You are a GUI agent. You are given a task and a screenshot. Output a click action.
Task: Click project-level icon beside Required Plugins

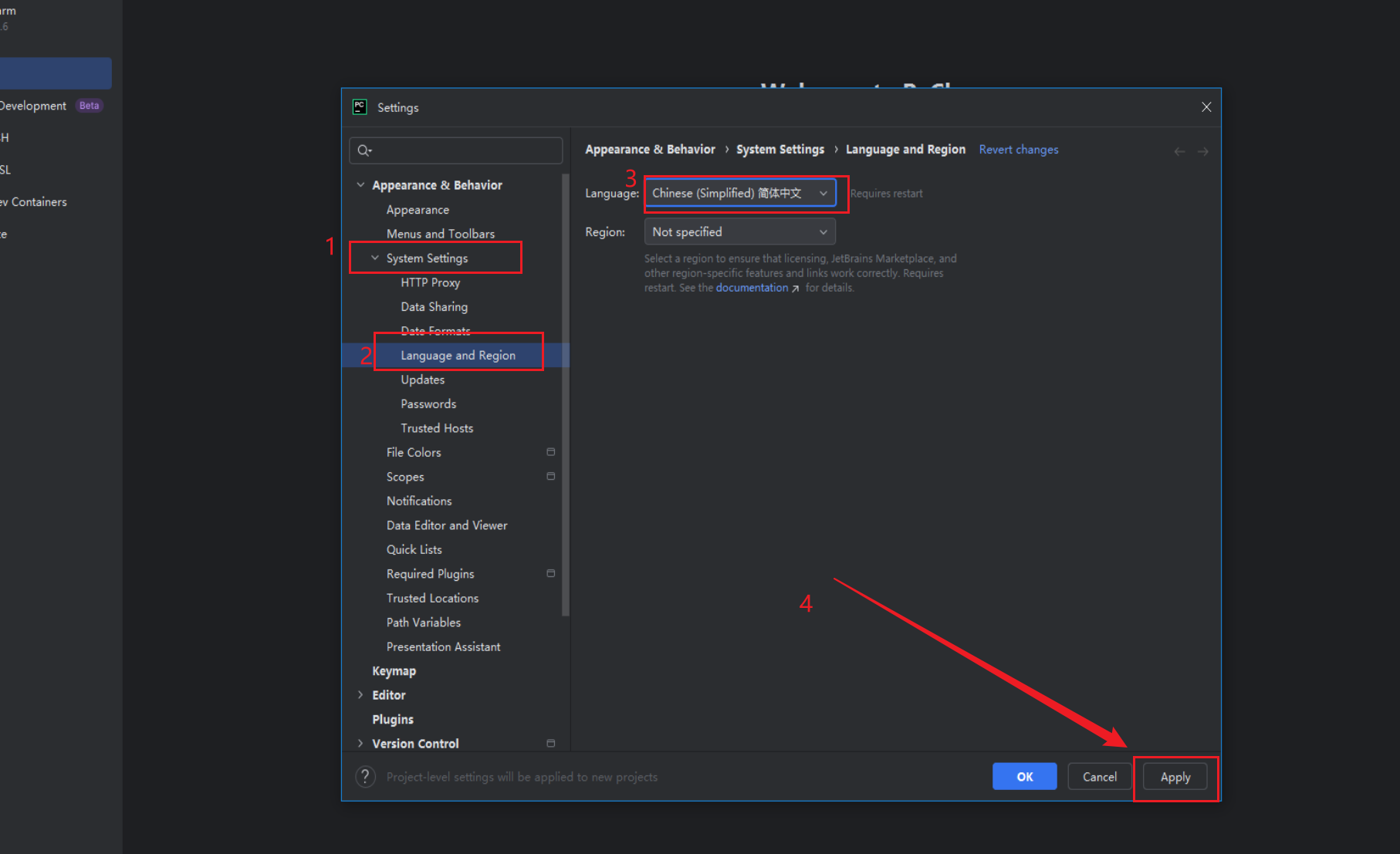tap(551, 574)
